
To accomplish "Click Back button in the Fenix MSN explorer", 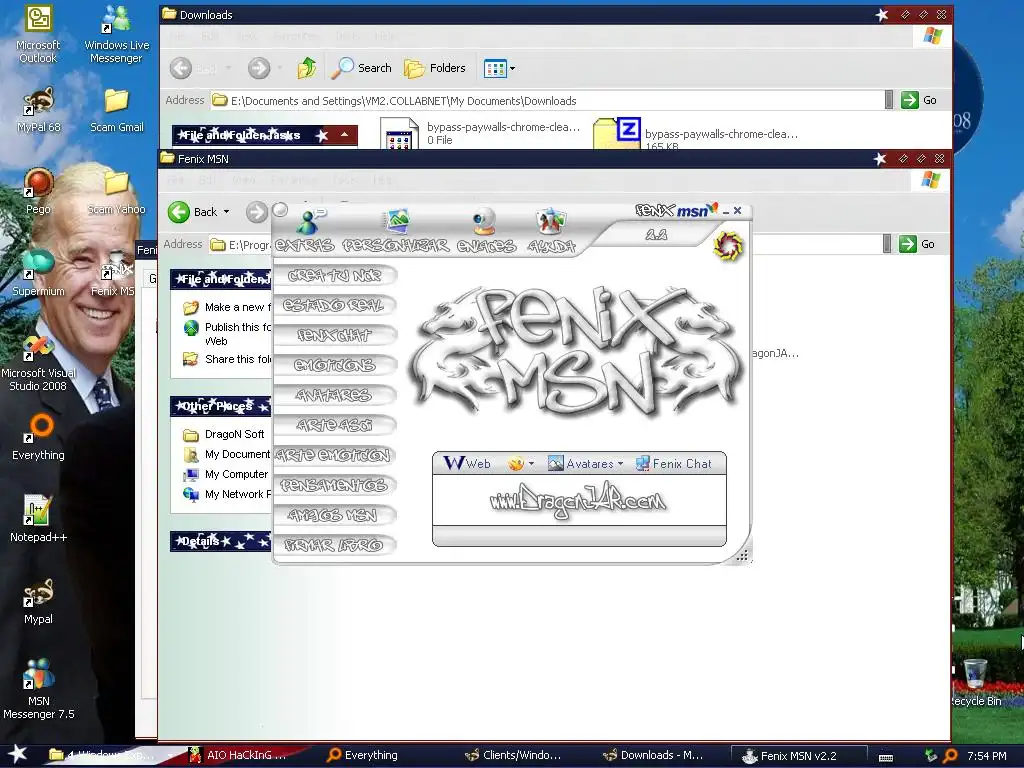I will click(191, 212).
